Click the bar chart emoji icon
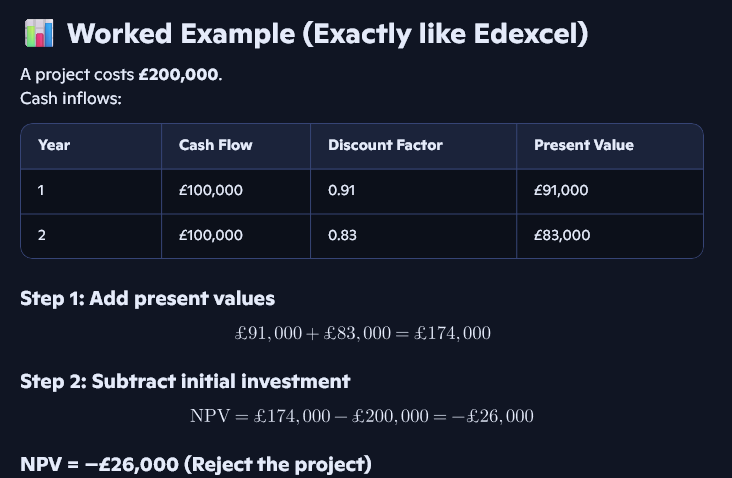732x478 pixels. (39, 34)
